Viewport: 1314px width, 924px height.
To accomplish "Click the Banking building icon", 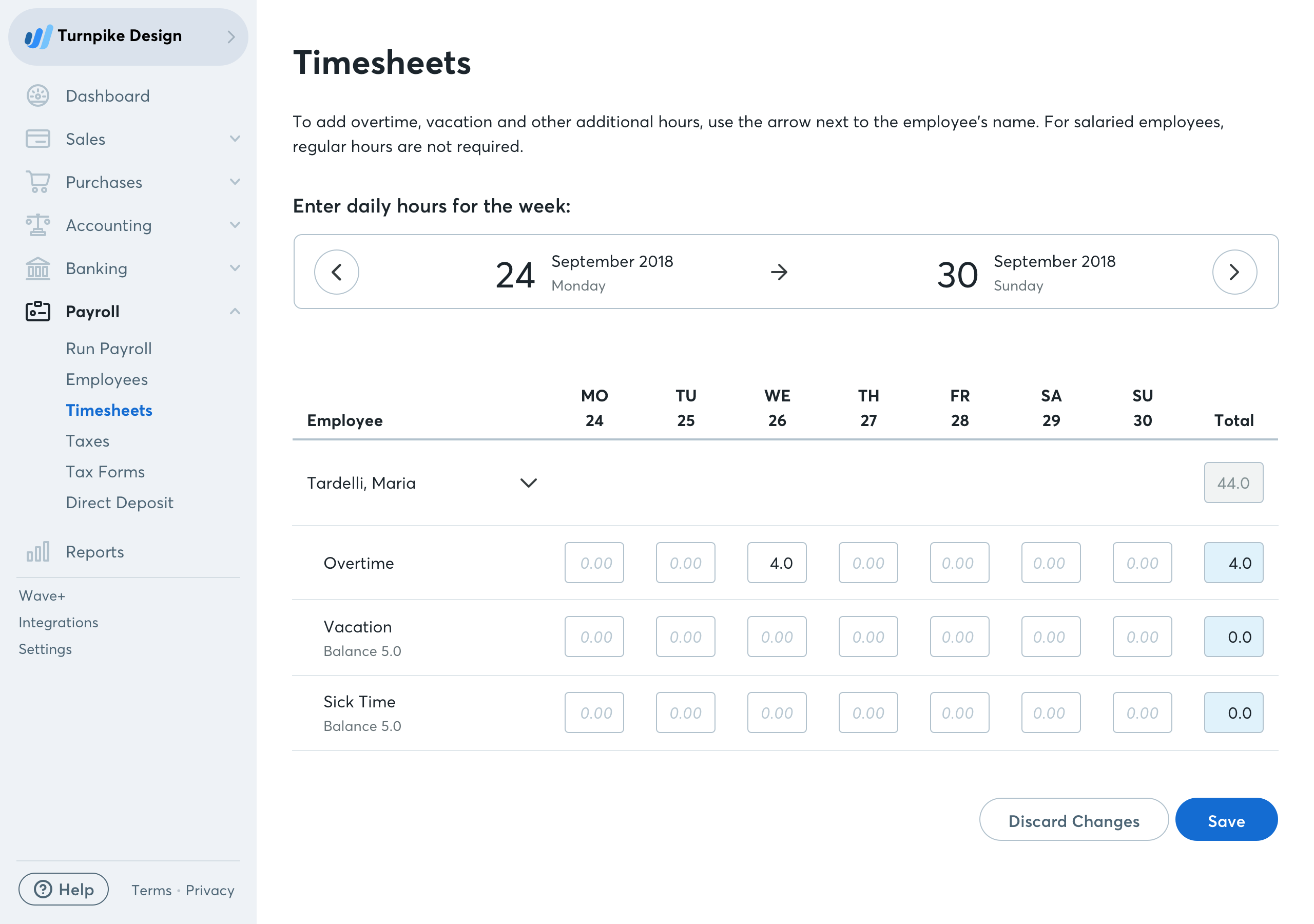I will 38,268.
